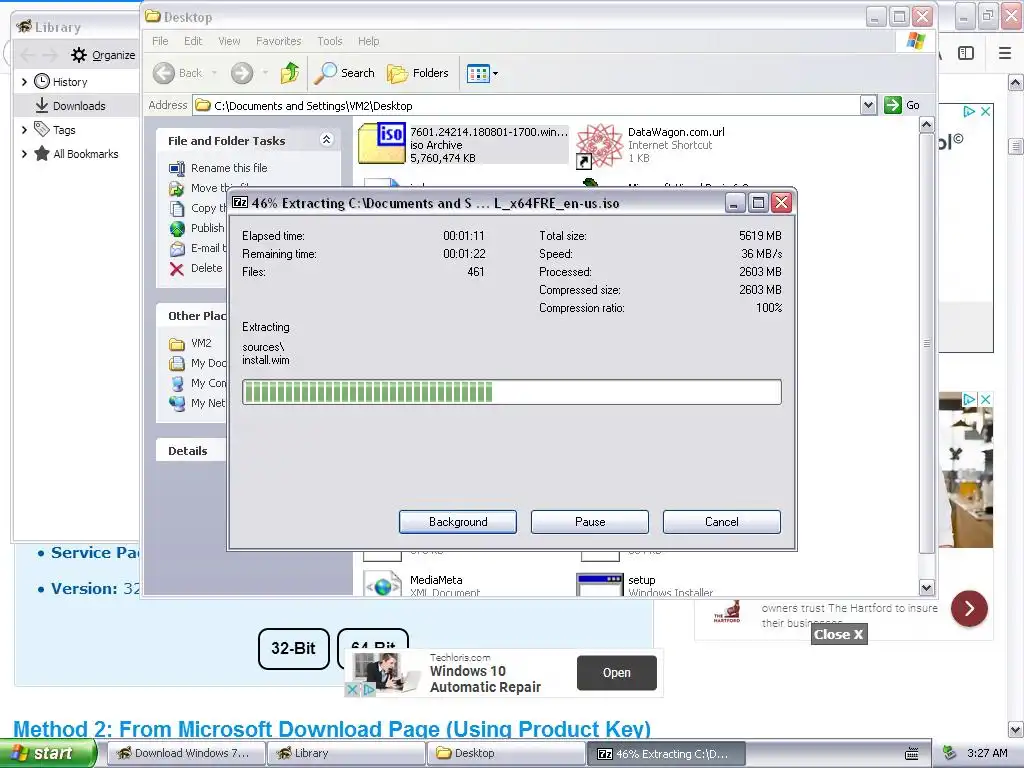Click the taskbar clock 3:27 AM

pos(987,753)
